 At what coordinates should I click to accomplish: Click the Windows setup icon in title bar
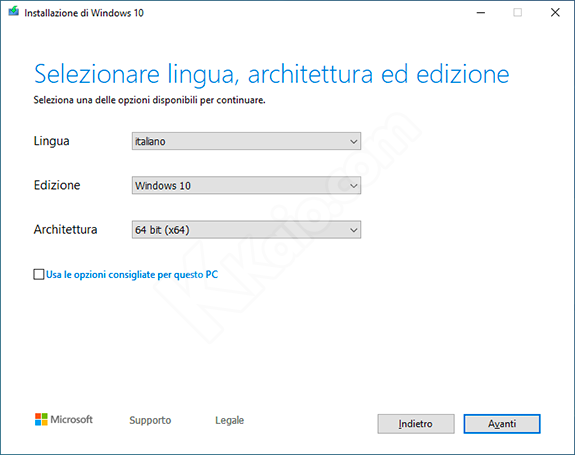14,12
